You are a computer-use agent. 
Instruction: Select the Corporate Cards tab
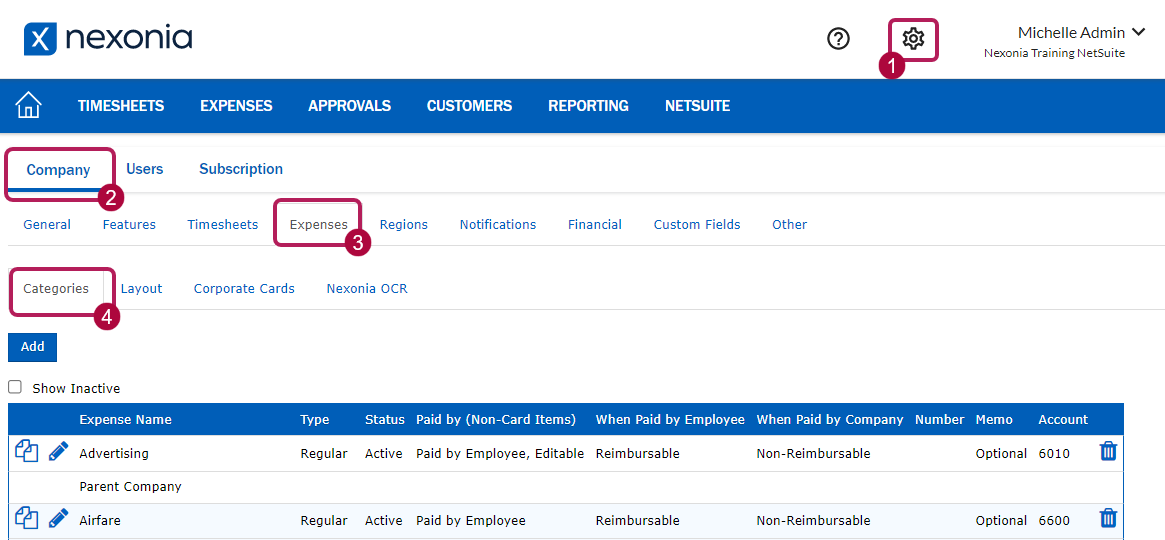244,288
